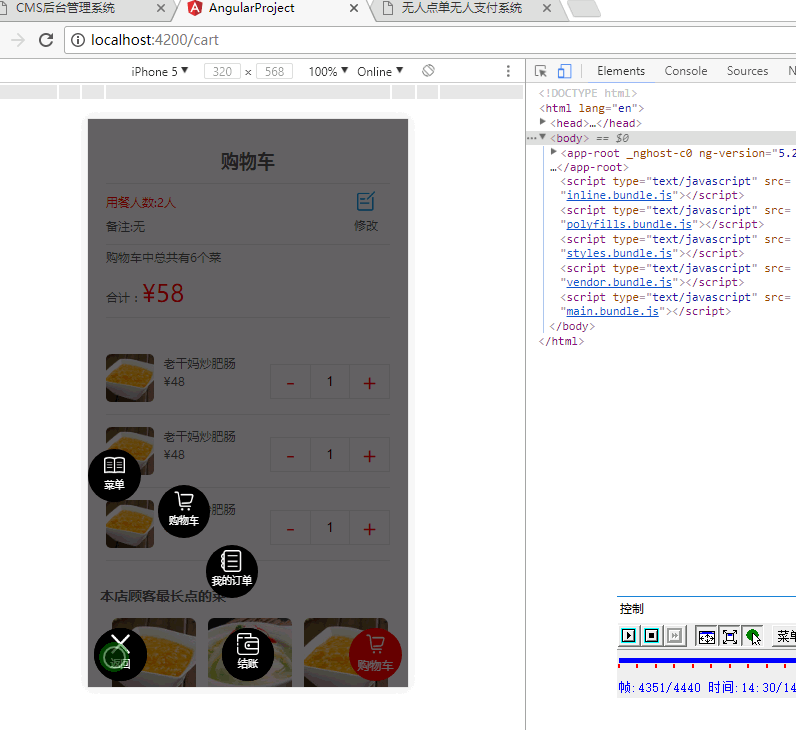Image resolution: width=796 pixels, height=730 pixels.
Task: Open polyfills.bundle.js link
Action: [x=629, y=224]
